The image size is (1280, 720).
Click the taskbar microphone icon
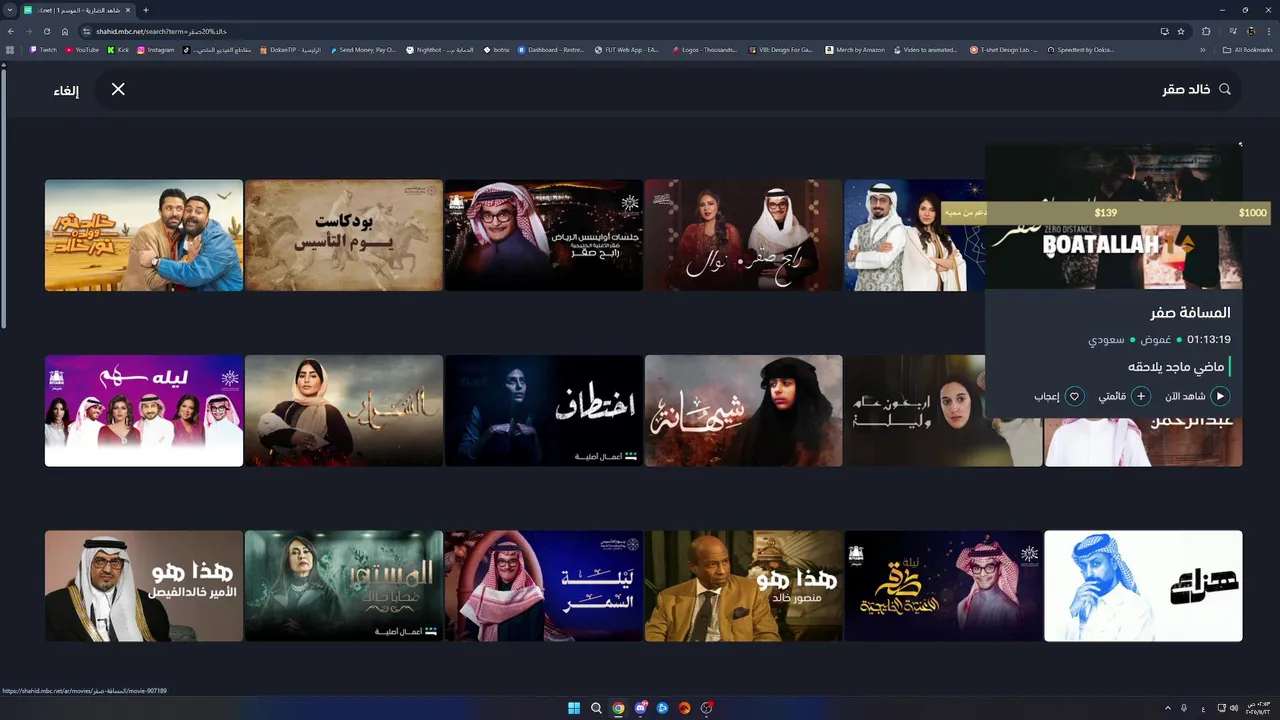coord(1184,708)
